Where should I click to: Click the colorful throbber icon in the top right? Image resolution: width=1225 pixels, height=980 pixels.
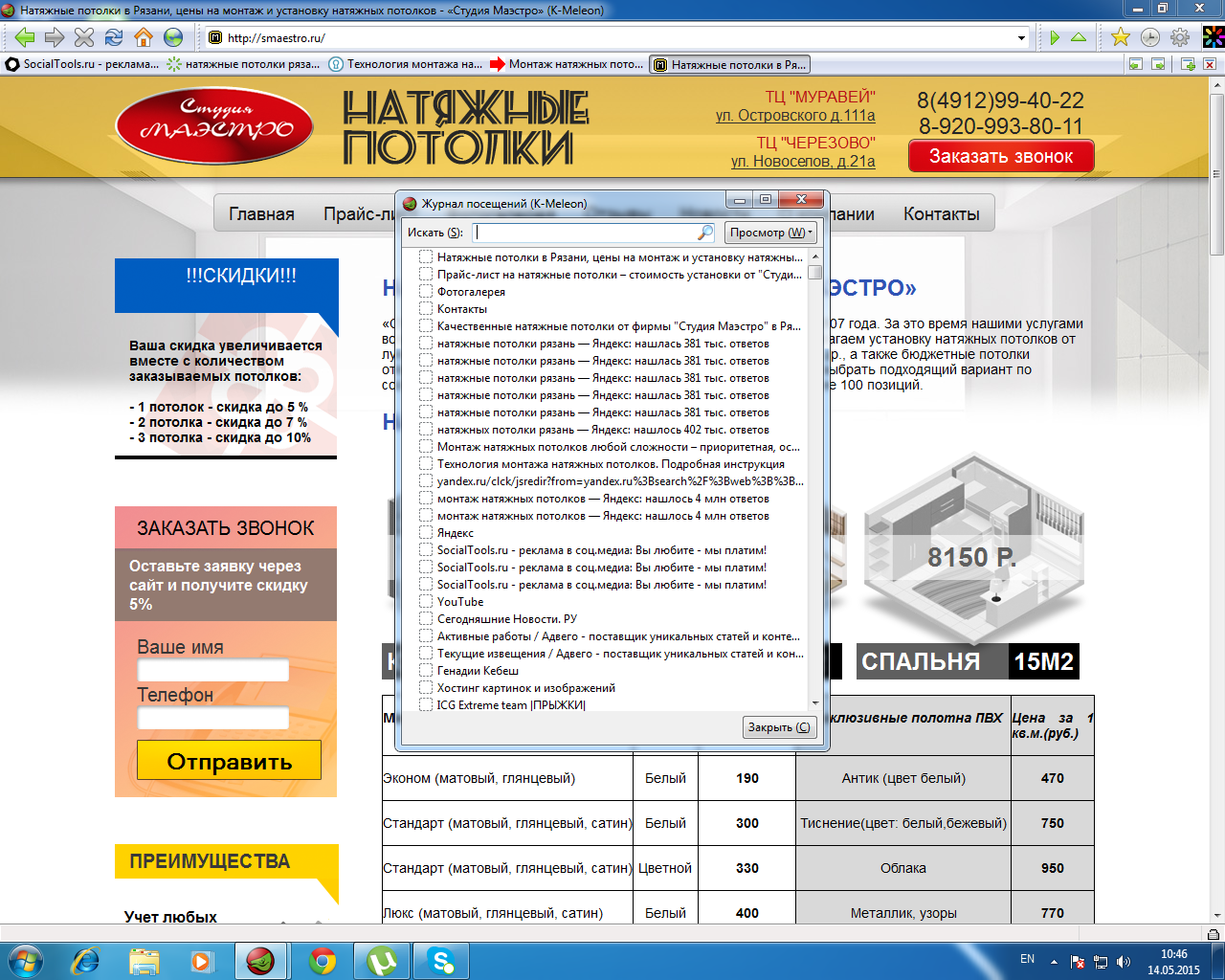point(1213,37)
